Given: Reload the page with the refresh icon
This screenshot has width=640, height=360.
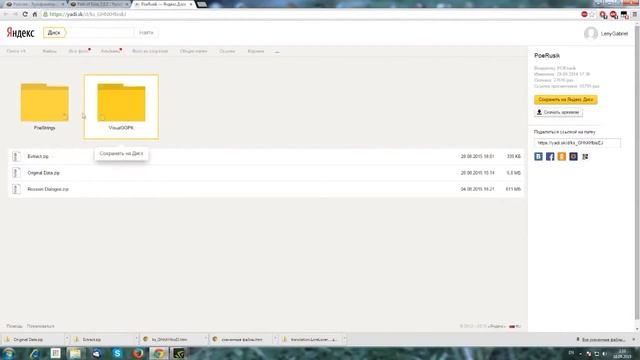Looking at the screenshot, I should click(25, 14).
